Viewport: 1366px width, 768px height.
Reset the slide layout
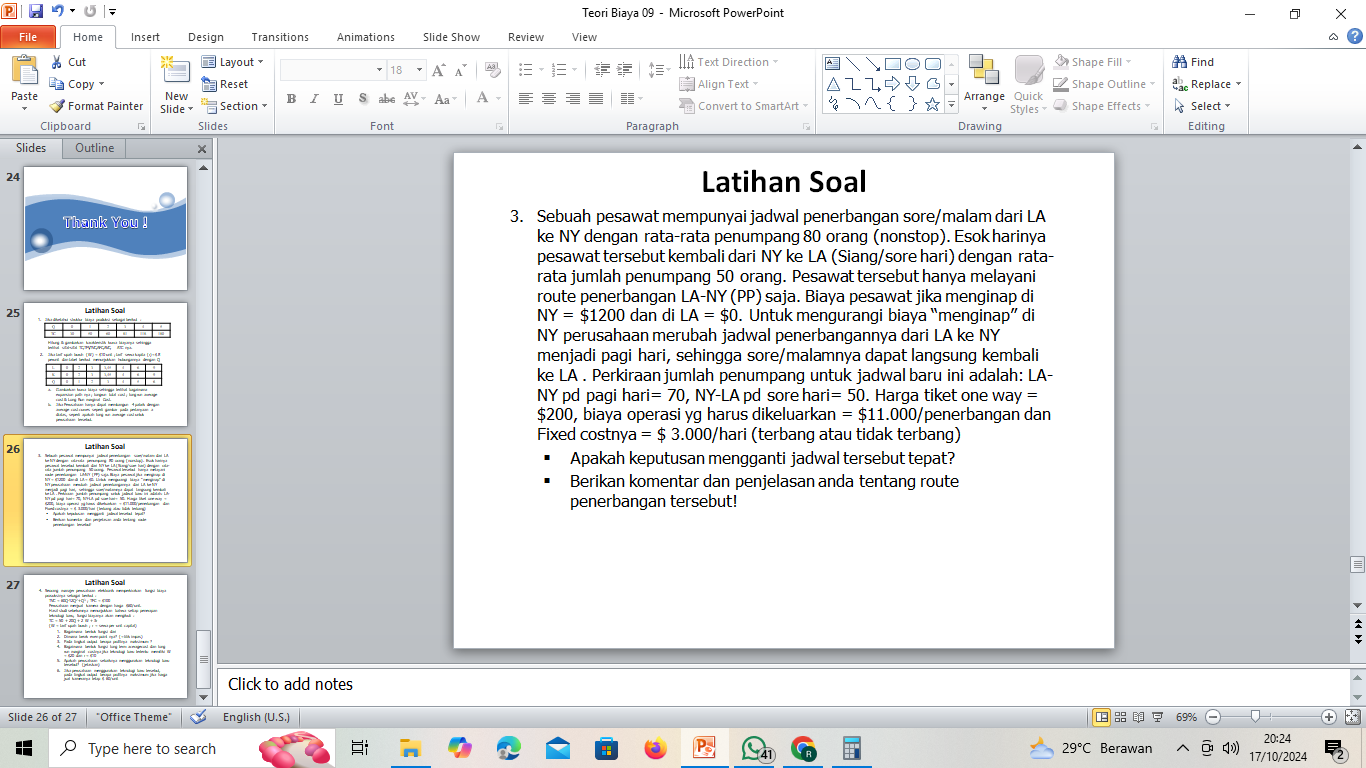(225, 84)
